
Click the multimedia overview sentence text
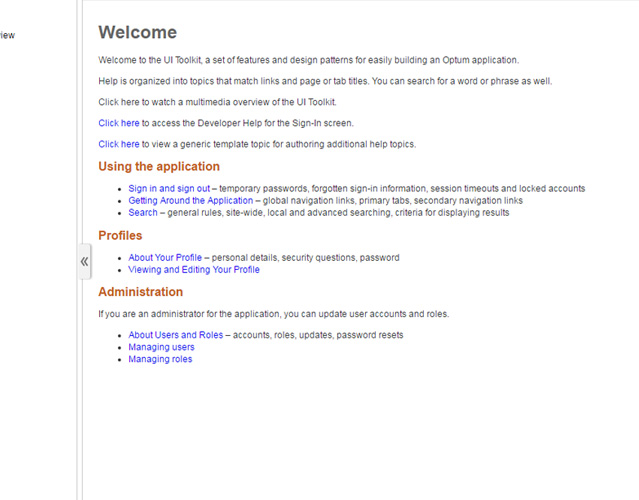point(217,102)
